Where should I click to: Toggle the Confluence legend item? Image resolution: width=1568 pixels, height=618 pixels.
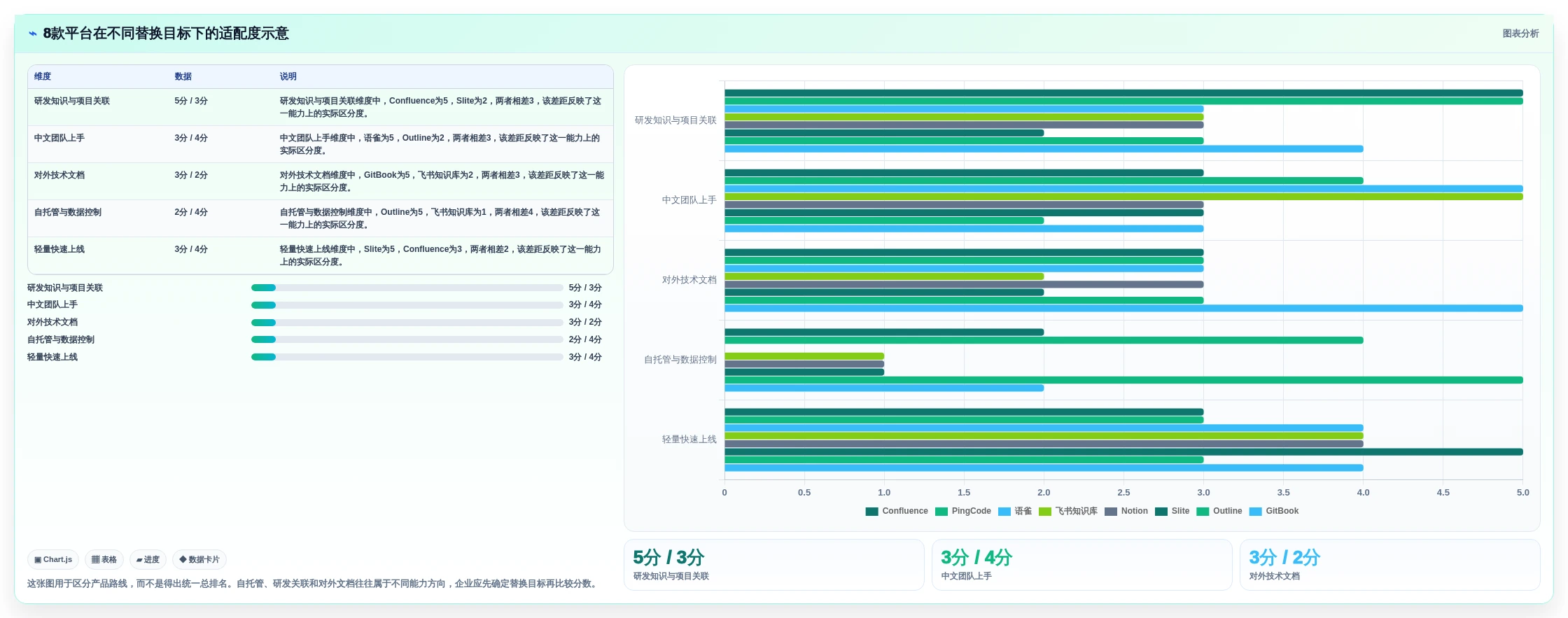(x=897, y=512)
